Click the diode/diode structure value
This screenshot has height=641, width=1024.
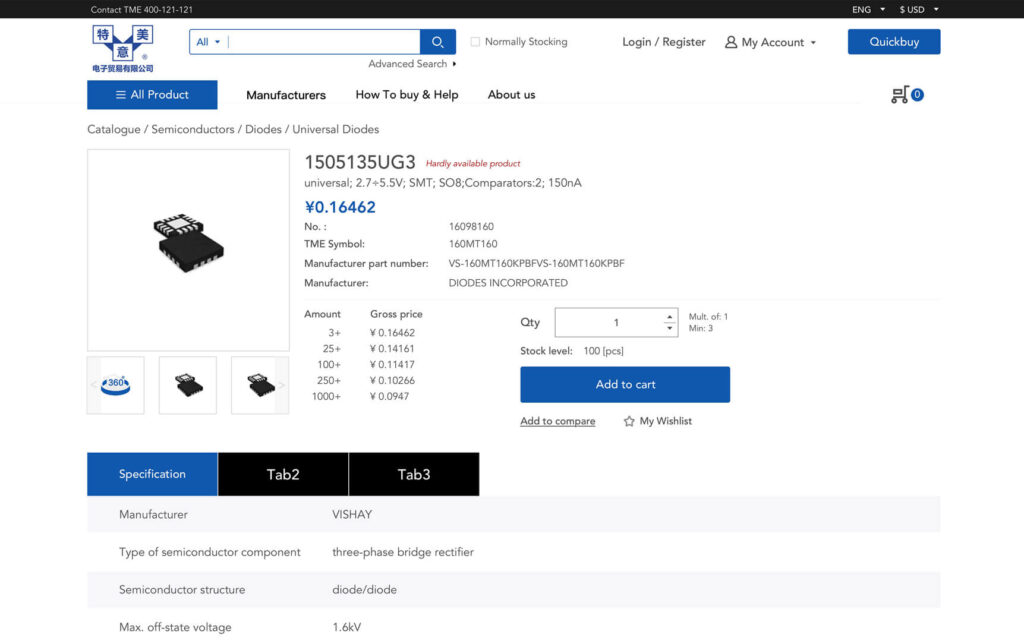tap(364, 589)
